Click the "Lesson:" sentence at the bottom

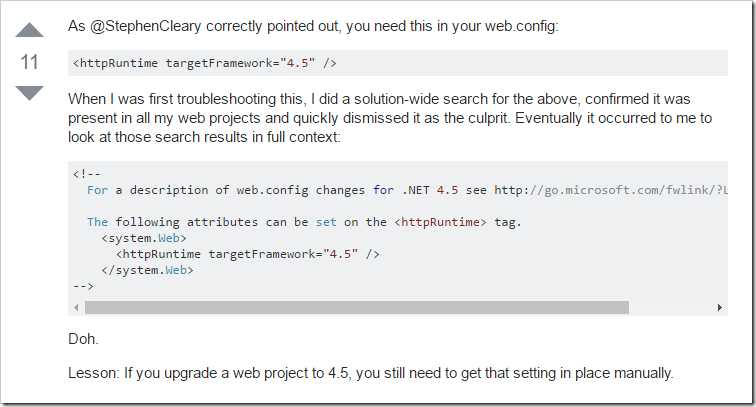(370, 373)
